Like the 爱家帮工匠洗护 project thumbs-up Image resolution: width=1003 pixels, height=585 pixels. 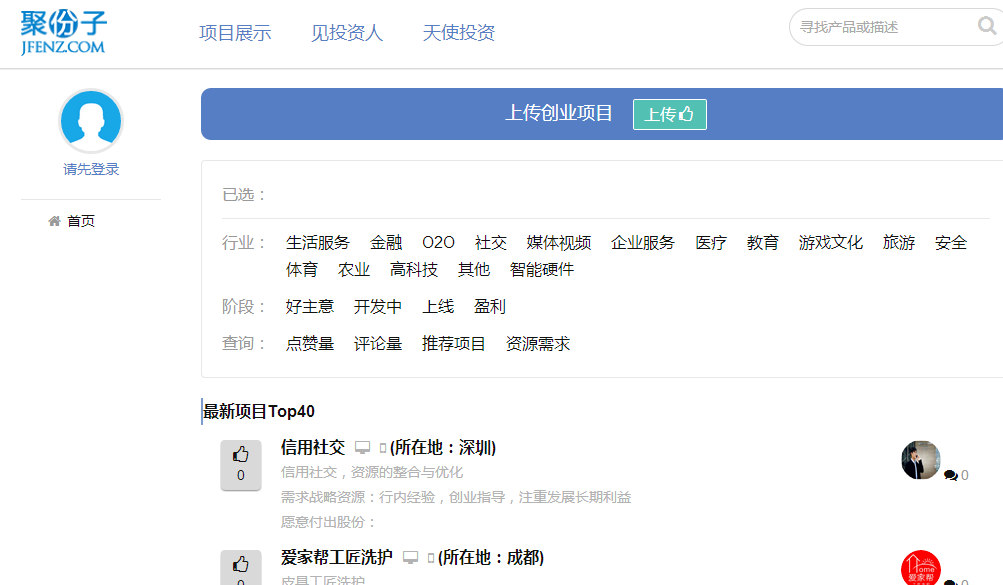[x=240, y=566]
